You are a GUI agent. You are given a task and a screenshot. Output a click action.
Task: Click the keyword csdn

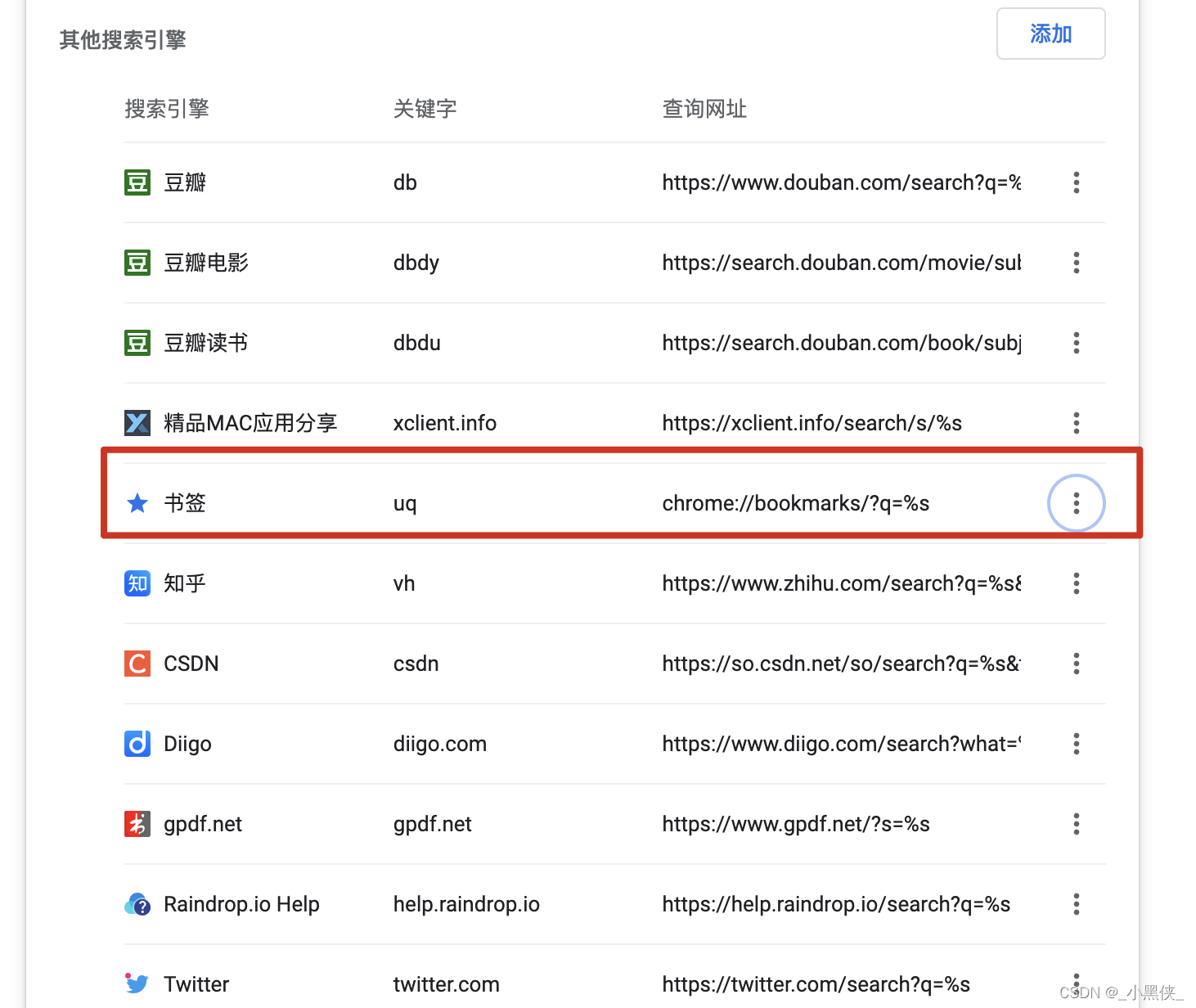[416, 664]
